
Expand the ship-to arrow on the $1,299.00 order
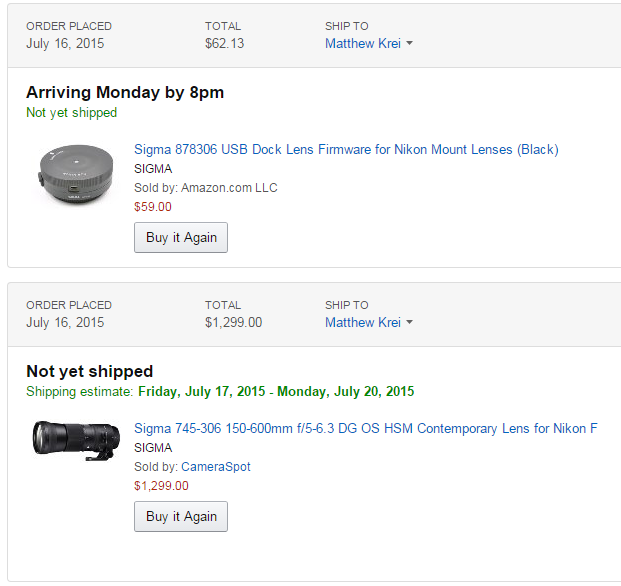point(410,323)
